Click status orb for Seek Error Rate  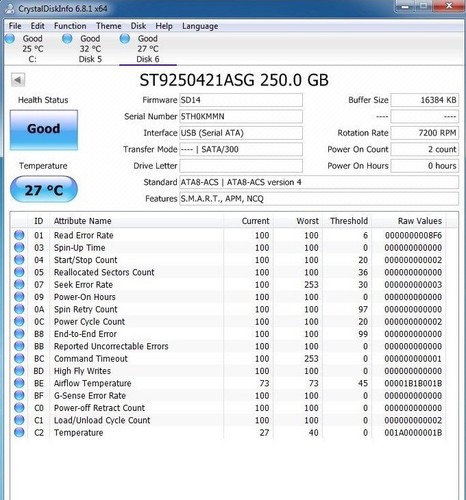pyautogui.click(x=19, y=284)
